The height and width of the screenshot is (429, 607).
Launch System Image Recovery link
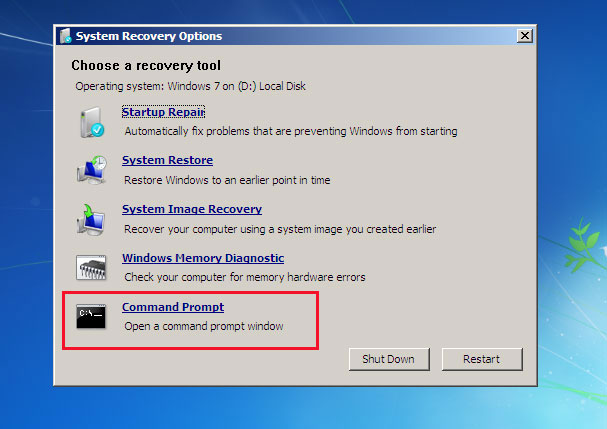tap(192, 209)
